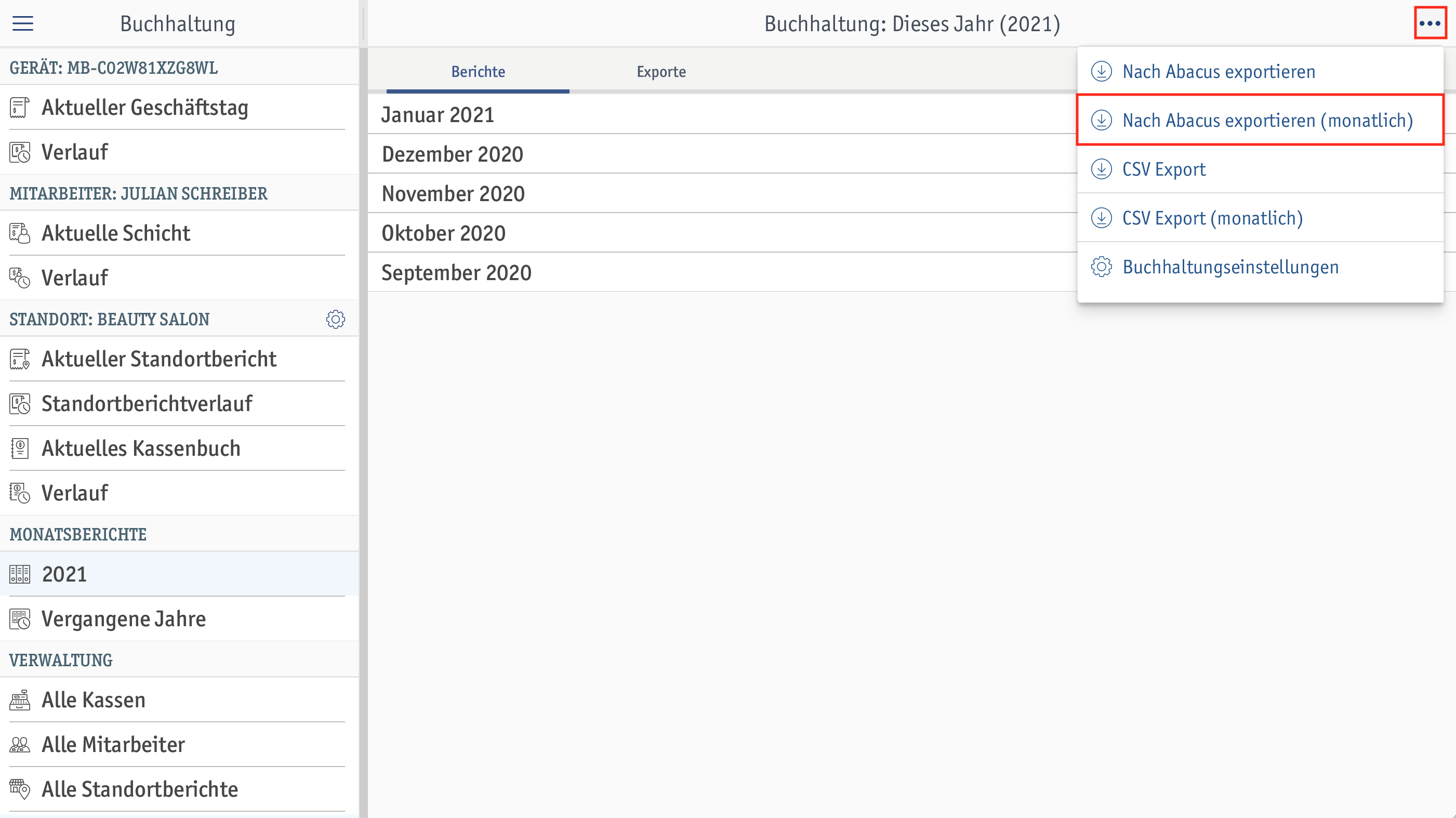Click the Verlauf icon under Mitarbeiter section

(x=20, y=278)
